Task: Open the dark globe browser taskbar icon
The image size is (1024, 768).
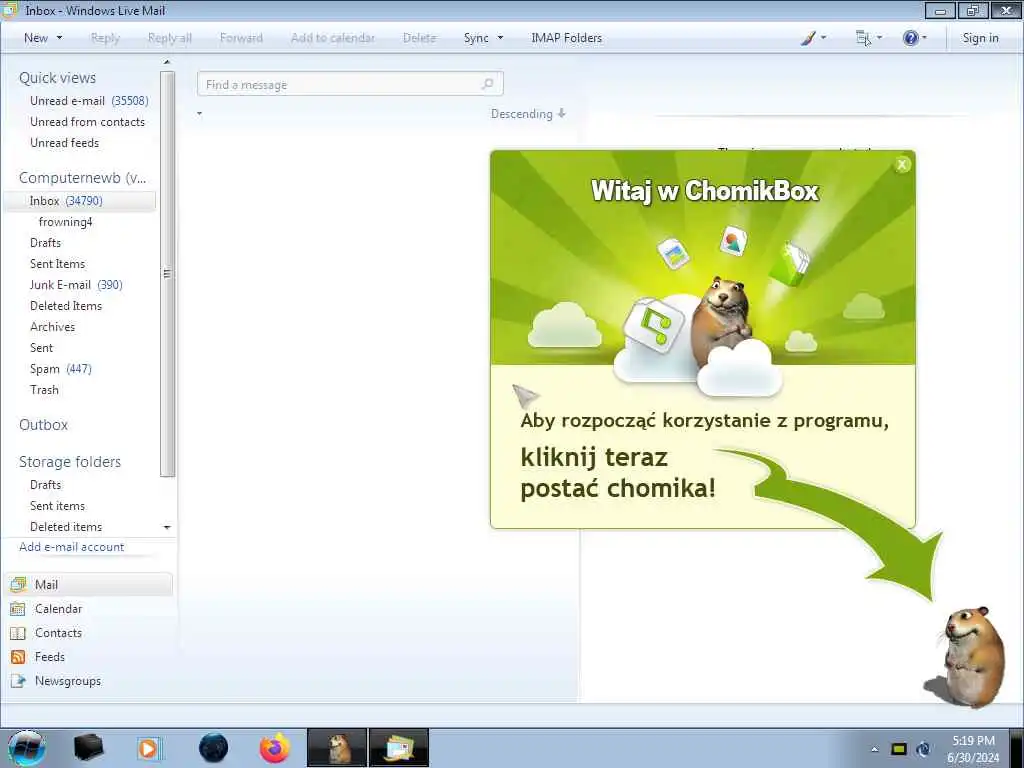Action: coord(213,748)
